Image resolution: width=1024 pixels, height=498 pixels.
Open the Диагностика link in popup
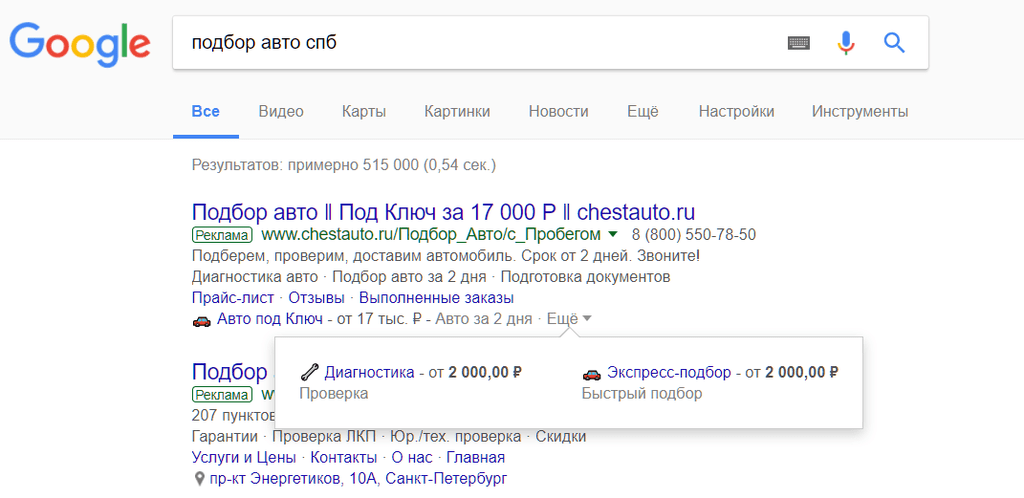pyautogui.click(x=370, y=373)
